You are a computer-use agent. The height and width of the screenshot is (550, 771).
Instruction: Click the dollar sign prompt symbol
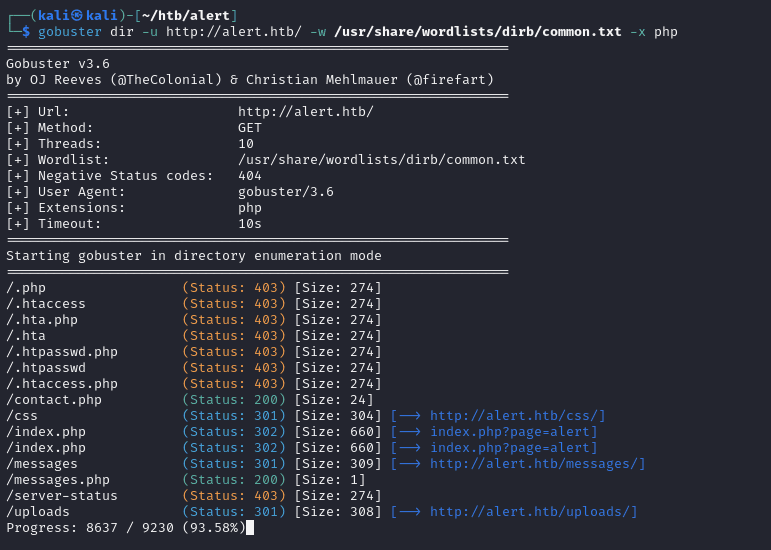[x=26, y=32]
